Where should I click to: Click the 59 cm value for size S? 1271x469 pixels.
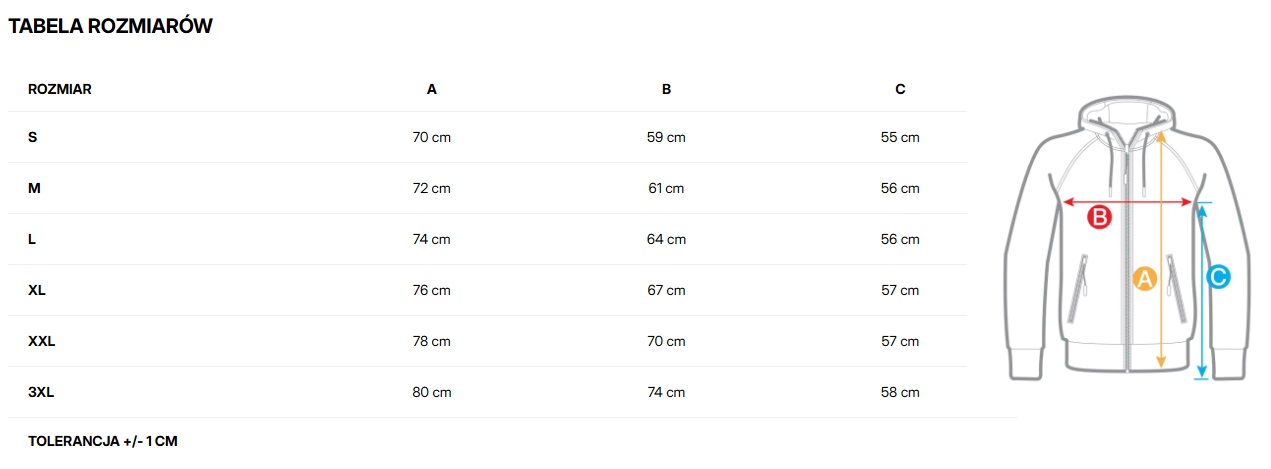point(666,137)
